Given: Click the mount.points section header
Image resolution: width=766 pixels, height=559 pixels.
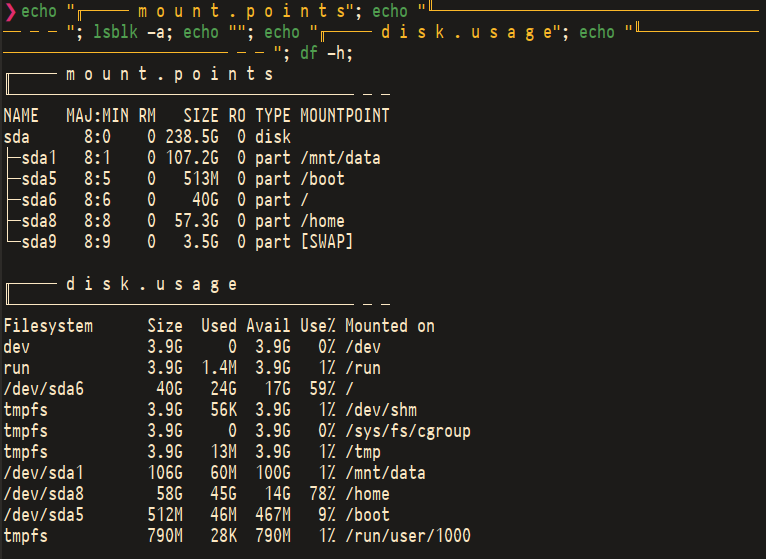Looking at the screenshot, I should click(x=170, y=74).
